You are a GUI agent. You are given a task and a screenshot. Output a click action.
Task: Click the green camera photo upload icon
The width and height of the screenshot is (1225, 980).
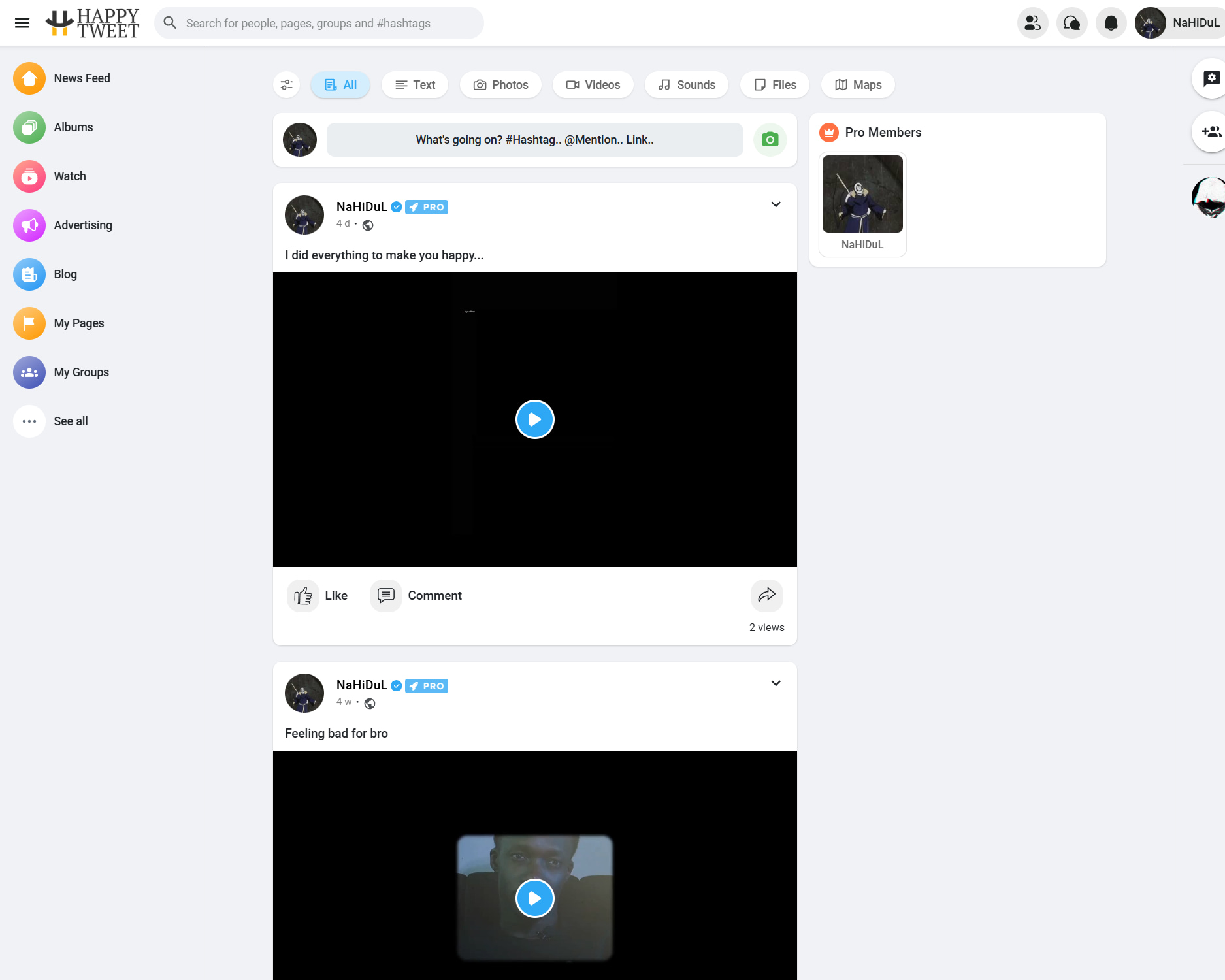[x=770, y=140]
